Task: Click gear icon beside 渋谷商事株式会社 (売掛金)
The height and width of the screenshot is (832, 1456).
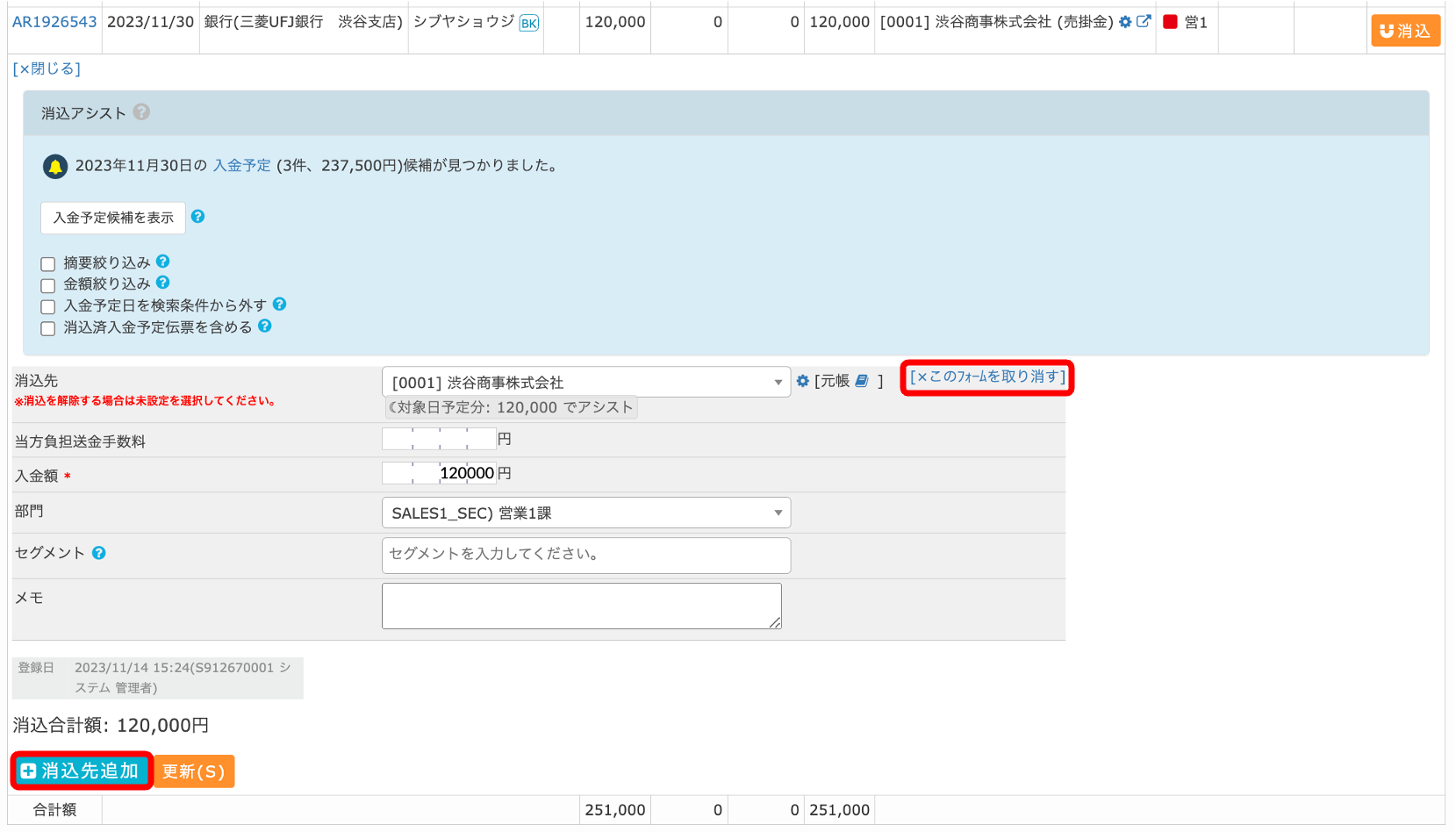Action: [x=1125, y=22]
